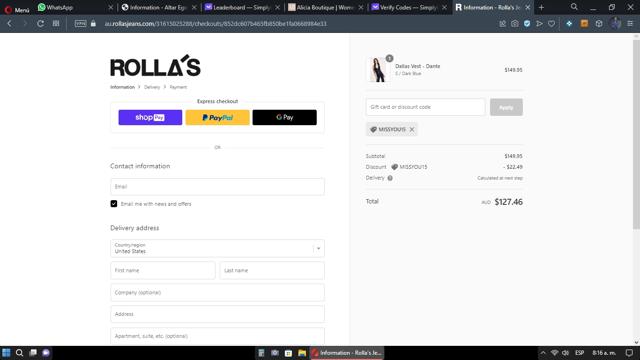Click the Dallas Vest product thumbnail

[x=378, y=70]
